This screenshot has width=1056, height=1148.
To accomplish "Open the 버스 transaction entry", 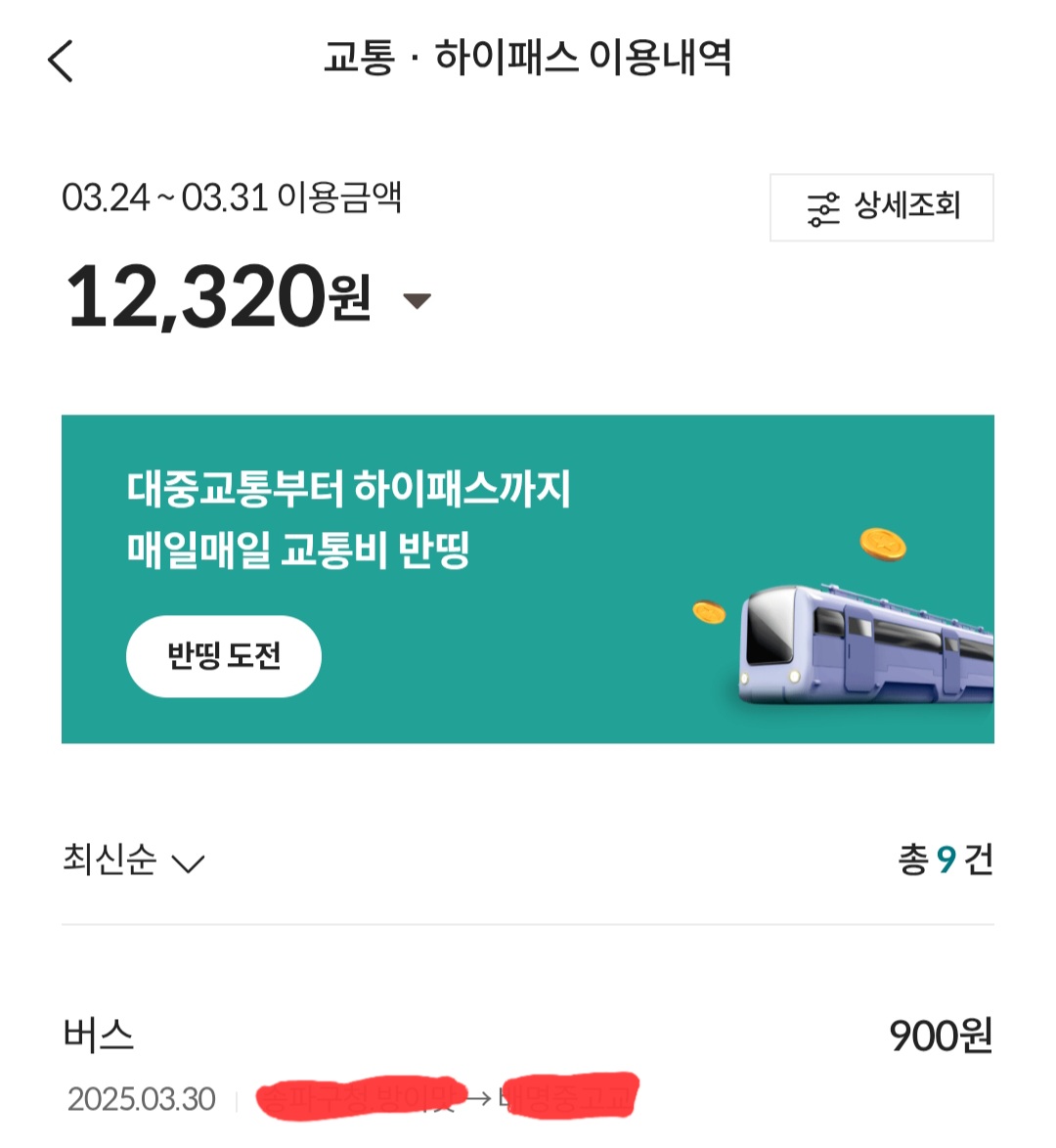I will (x=99, y=1035).
